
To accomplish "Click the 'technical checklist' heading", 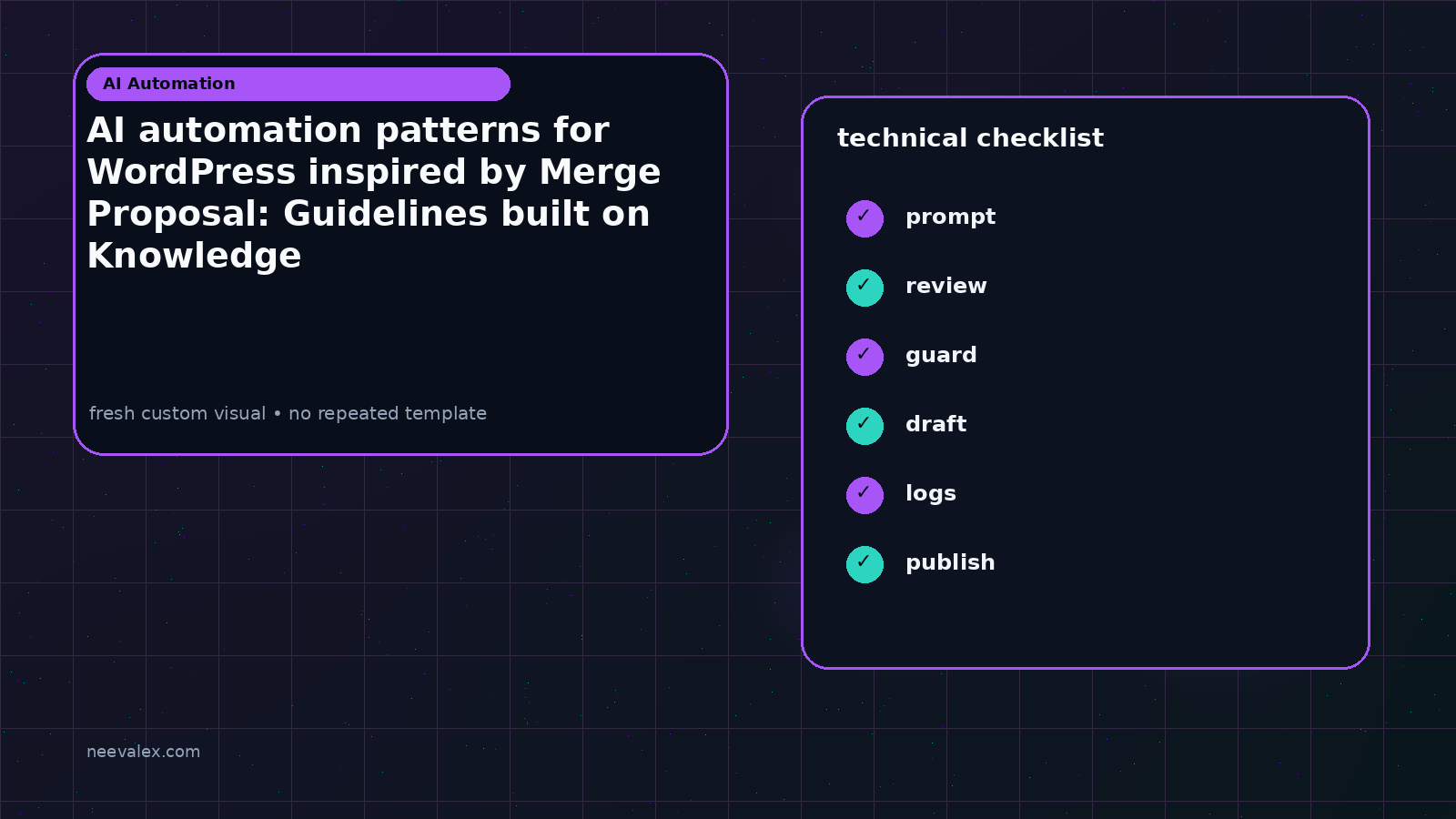I will tap(970, 138).
